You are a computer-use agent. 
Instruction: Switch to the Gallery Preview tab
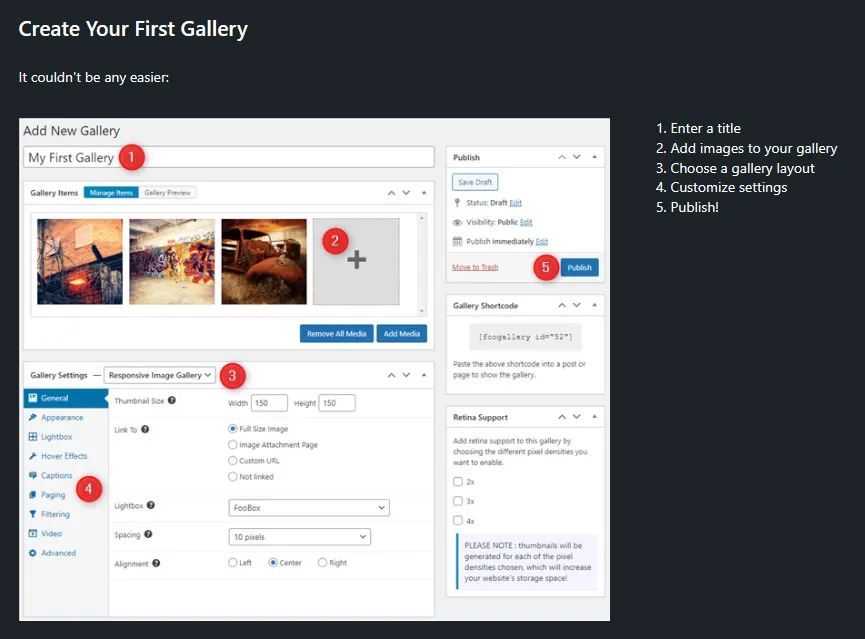pos(168,192)
